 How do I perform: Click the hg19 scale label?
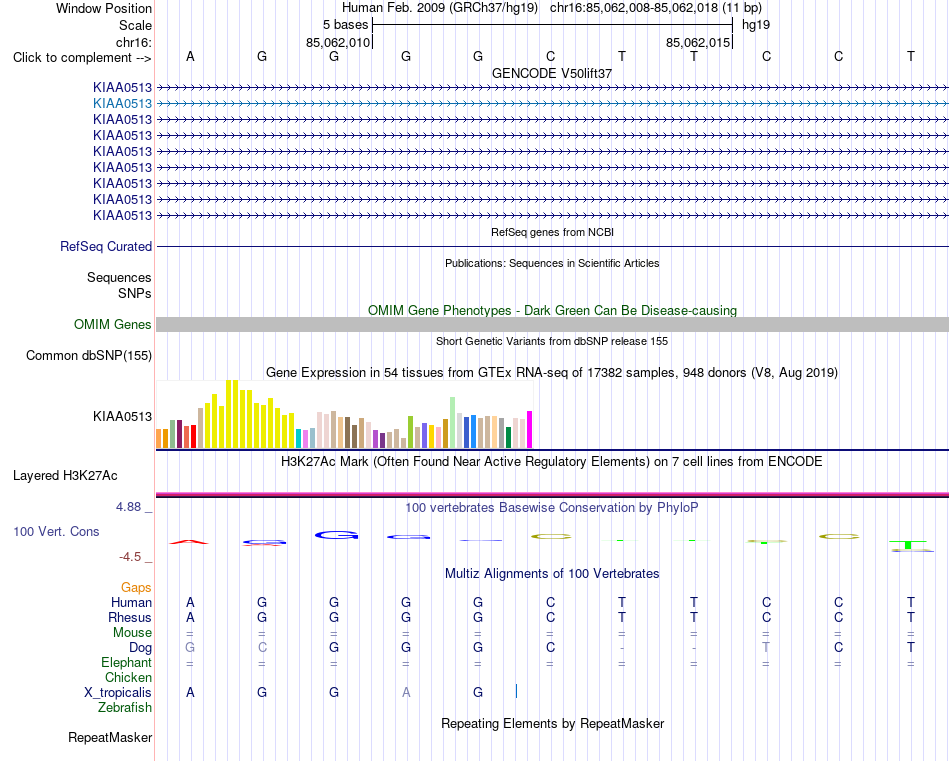coord(756,25)
